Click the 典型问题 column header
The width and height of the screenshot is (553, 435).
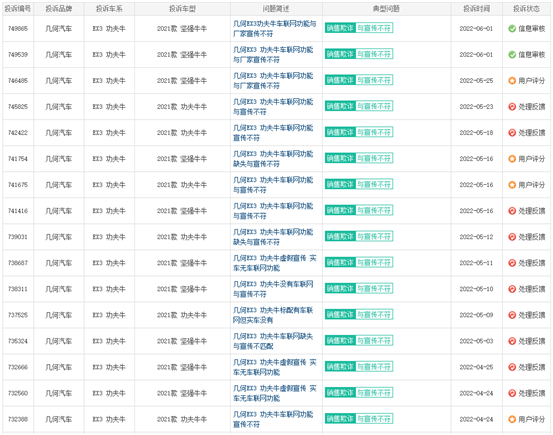point(386,9)
